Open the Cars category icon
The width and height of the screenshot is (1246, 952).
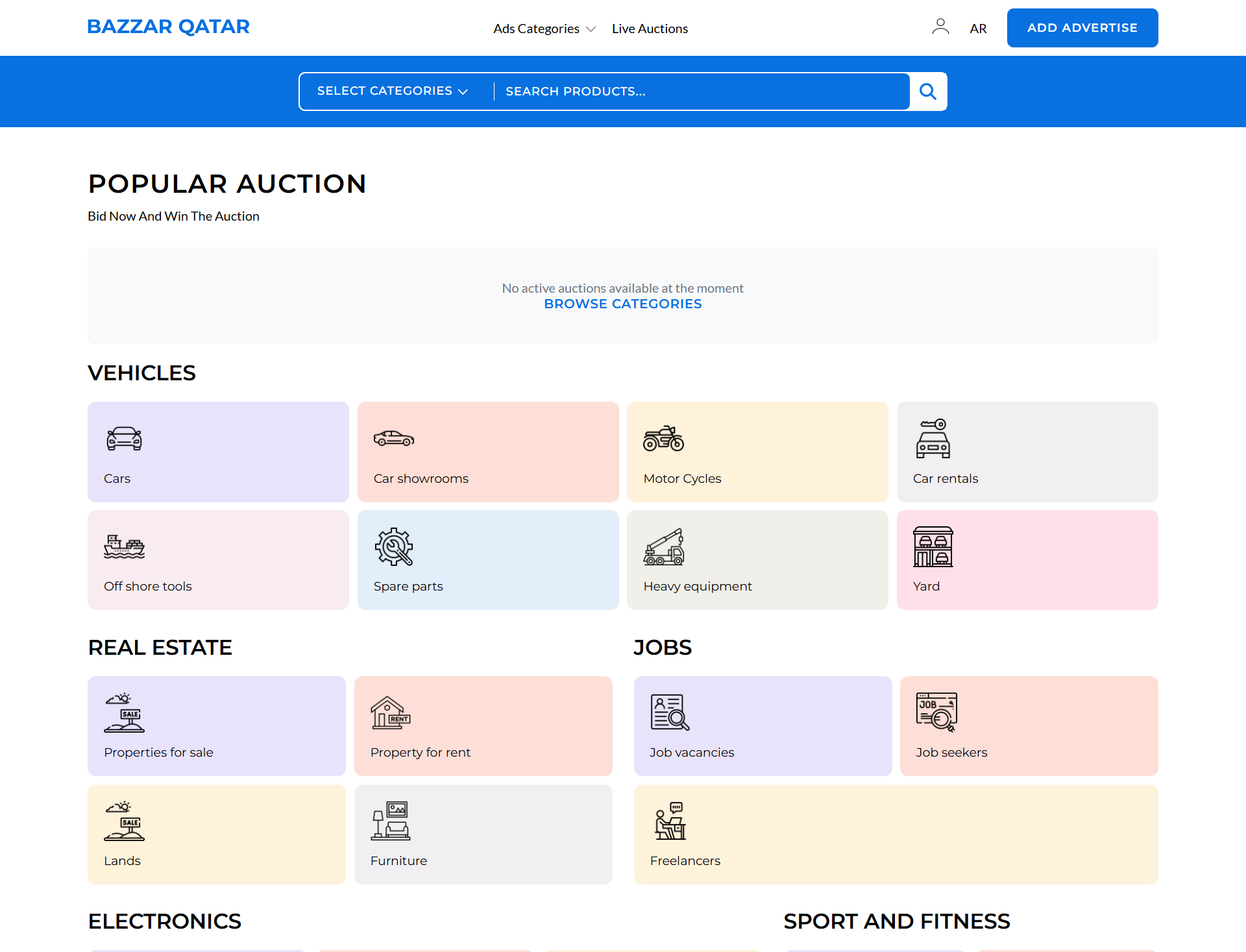click(x=124, y=439)
